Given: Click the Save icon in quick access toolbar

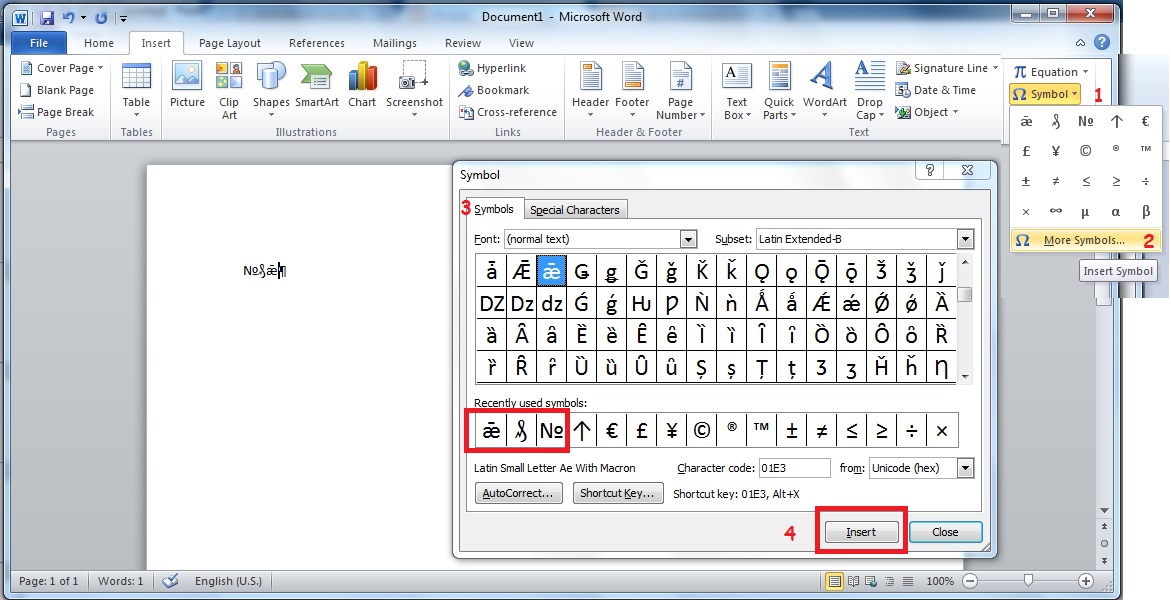Looking at the screenshot, I should [x=47, y=17].
